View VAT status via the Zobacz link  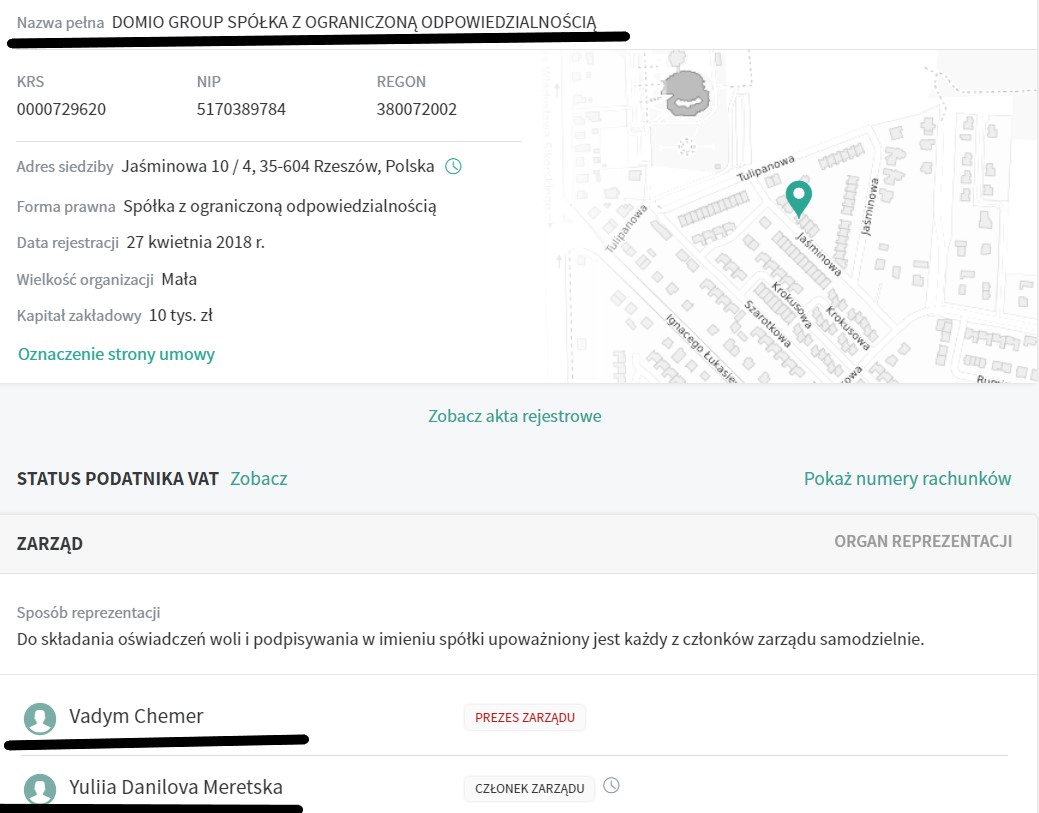(258, 479)
